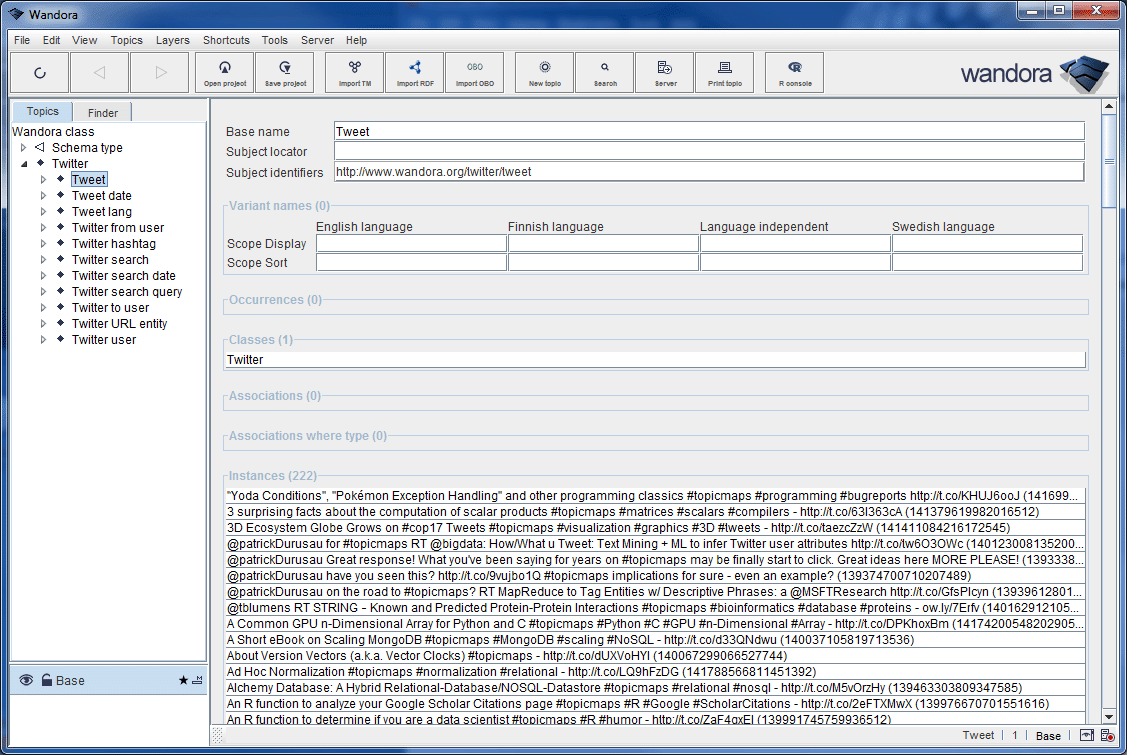The height and width of the screenshot is (755, 1127).
Task: Click the Subject identifiers field
Action: 709,172
